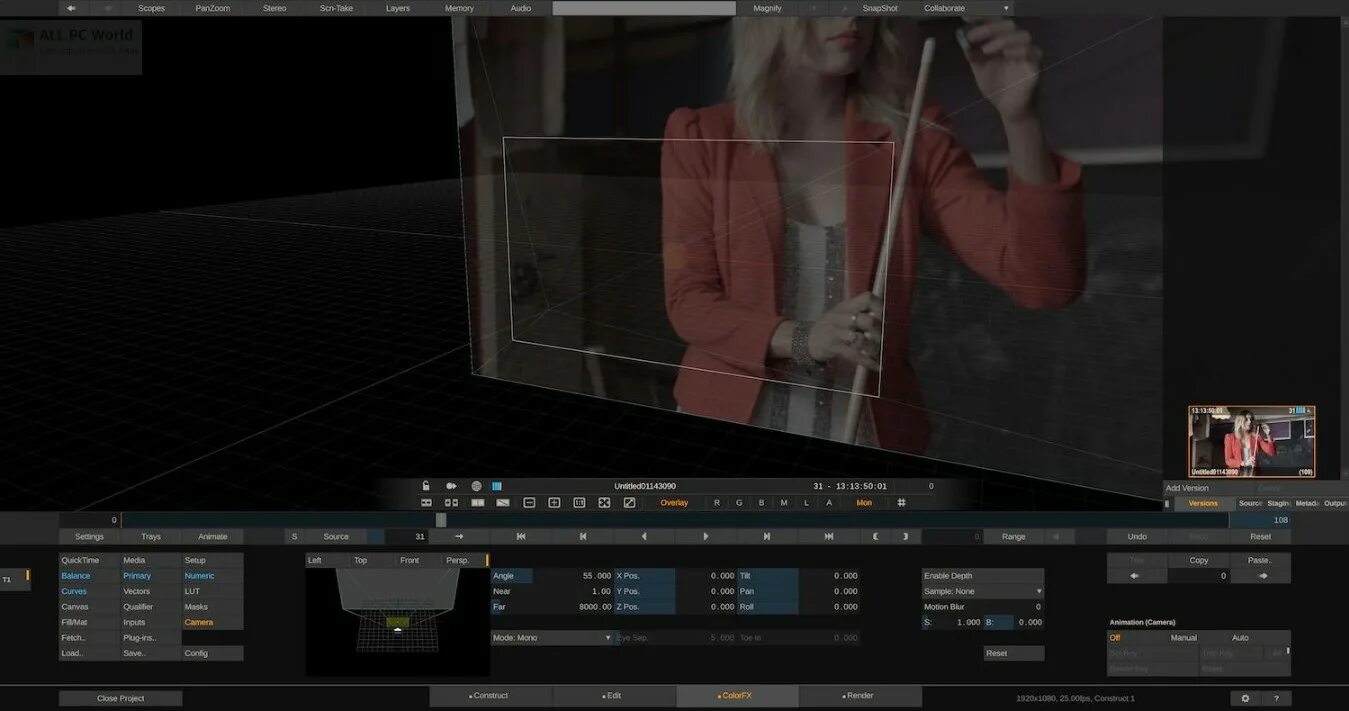Viewport: 1349px width, 711px height.
Task: Toggle the M matte view
Action: point(783,503)
